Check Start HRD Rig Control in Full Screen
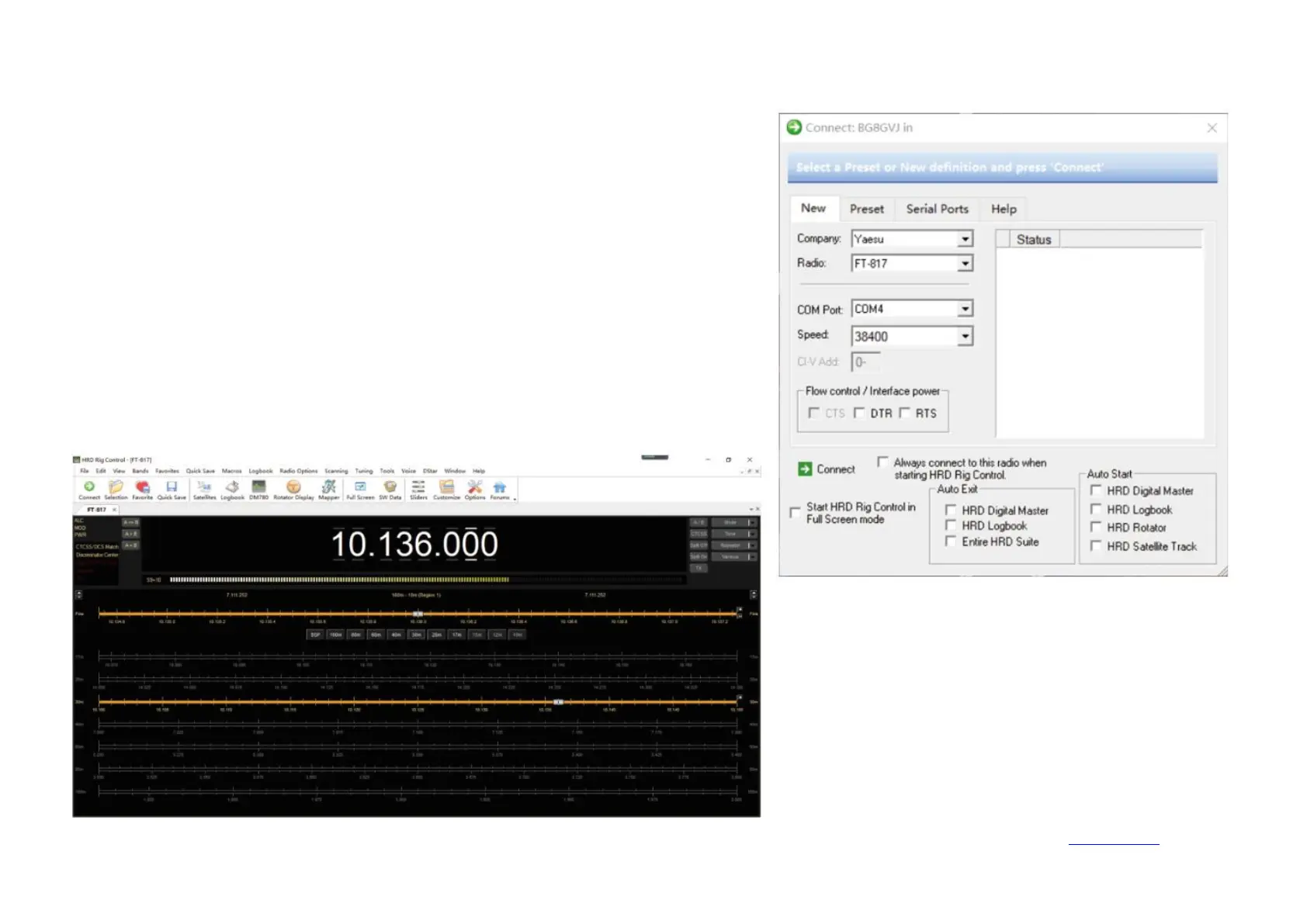 (795, 513)
